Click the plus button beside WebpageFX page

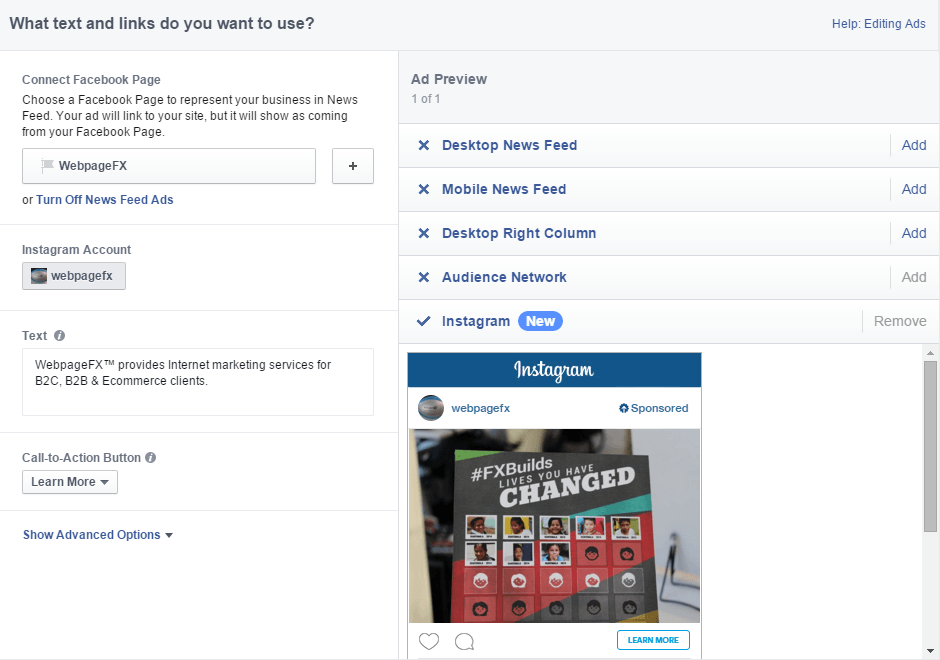tap(352, 166)
